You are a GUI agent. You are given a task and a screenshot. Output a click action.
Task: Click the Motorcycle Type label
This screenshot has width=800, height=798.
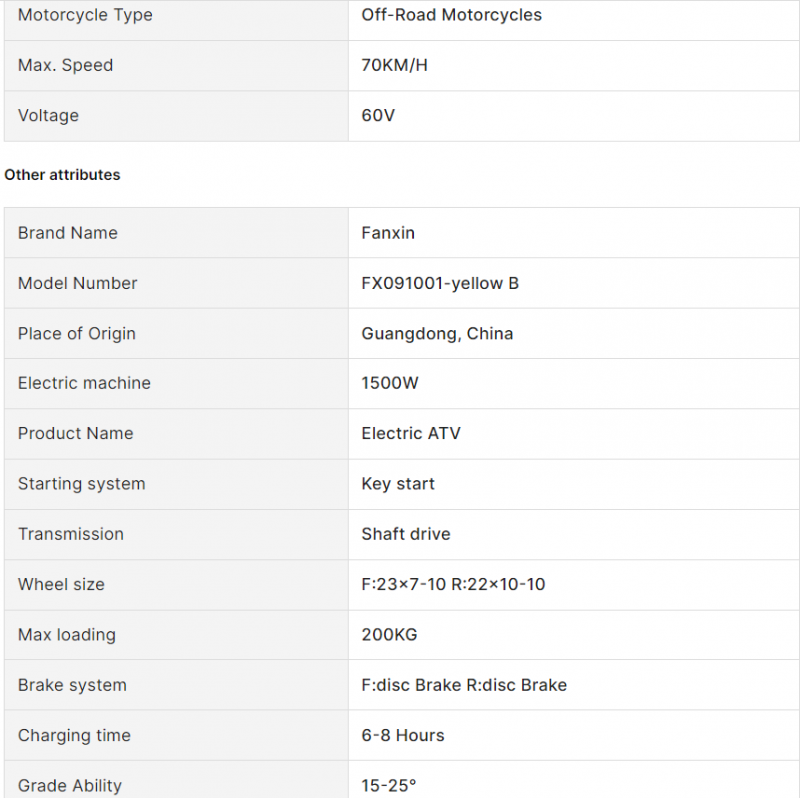point(85,15)
